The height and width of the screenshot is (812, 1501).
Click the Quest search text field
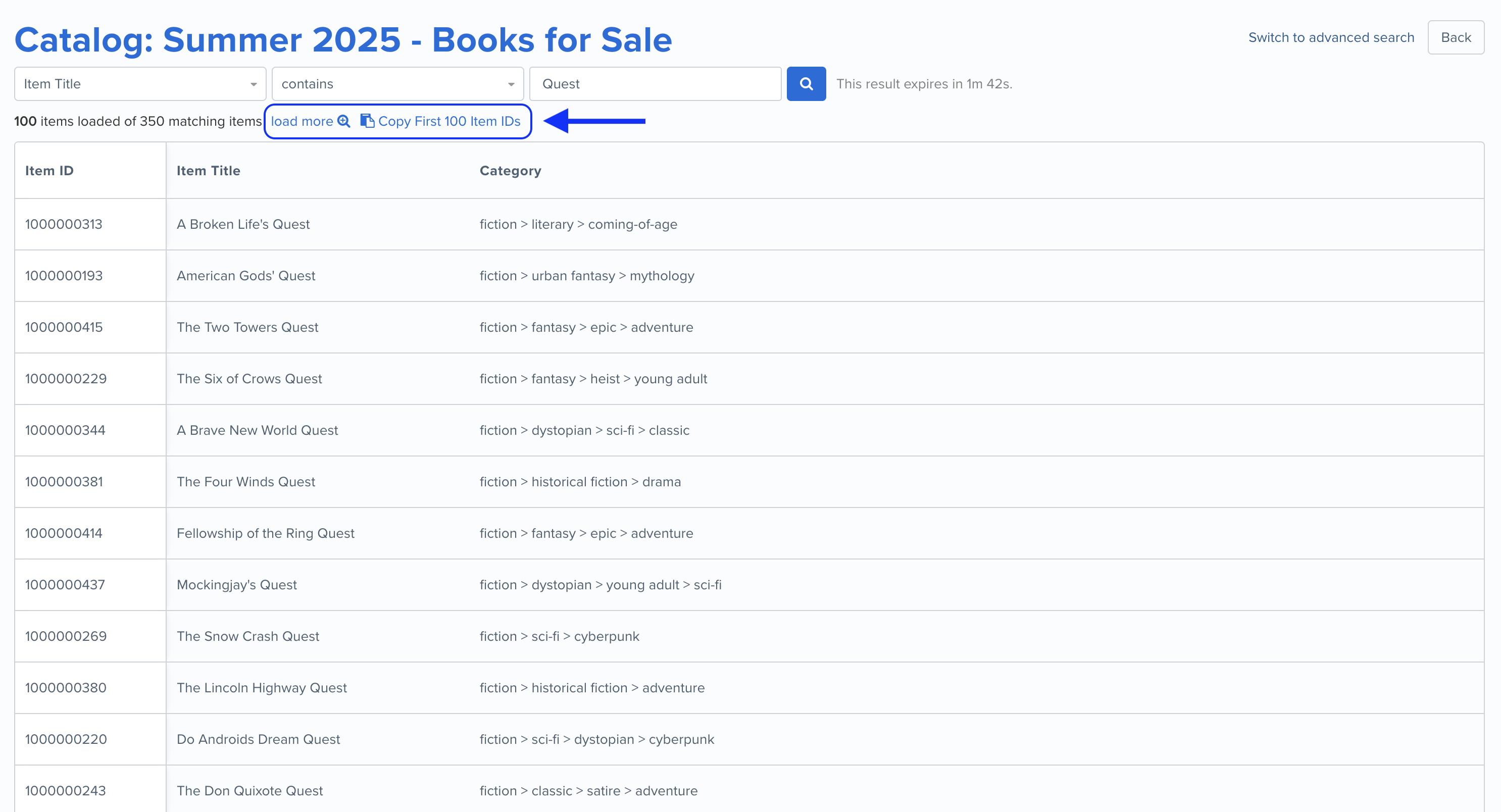point(655,84)
